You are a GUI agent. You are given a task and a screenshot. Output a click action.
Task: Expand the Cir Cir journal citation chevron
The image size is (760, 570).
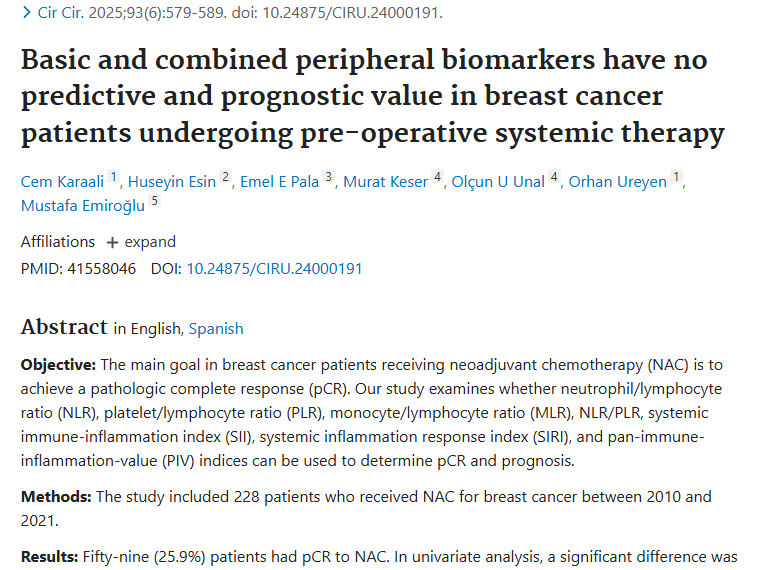[x=26, y=14]
